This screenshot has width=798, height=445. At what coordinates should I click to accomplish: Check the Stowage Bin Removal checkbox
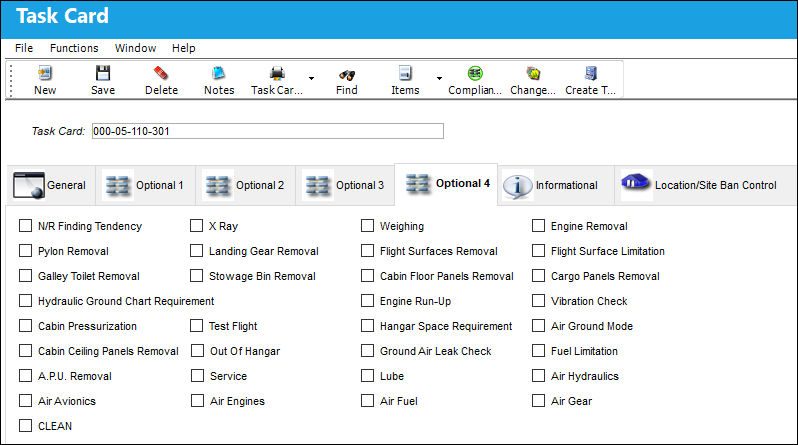tap(196, 275)
